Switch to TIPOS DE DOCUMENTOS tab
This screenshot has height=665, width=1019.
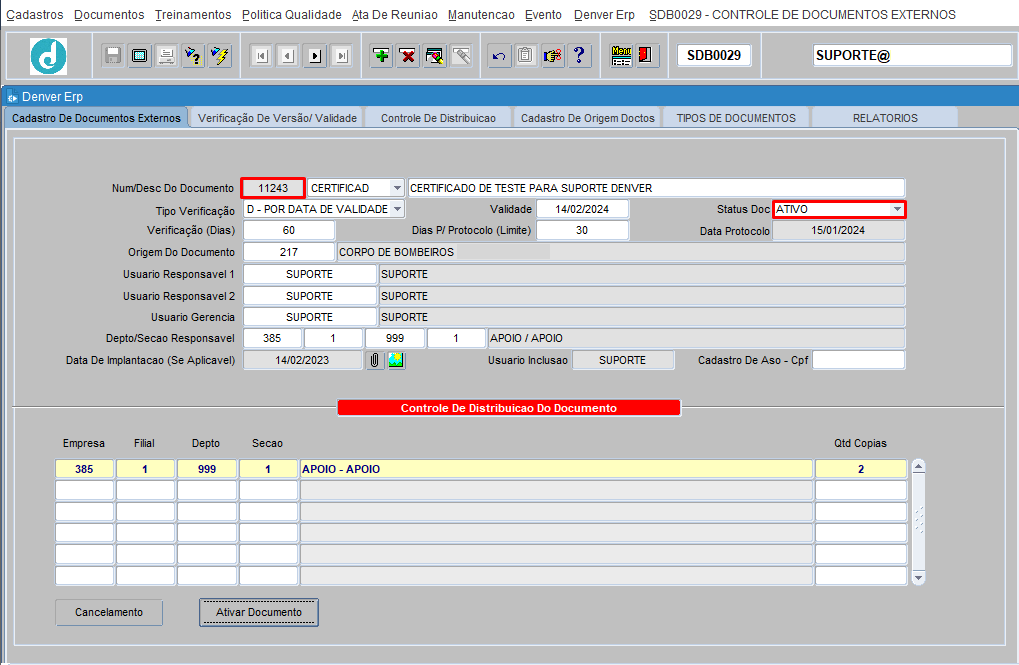[x=736, y=118]
